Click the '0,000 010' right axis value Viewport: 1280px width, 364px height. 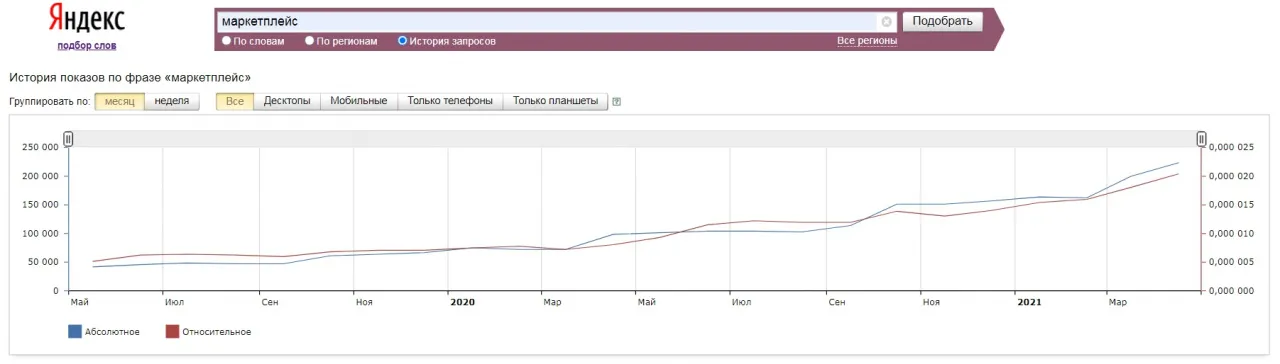(1231, 234)
